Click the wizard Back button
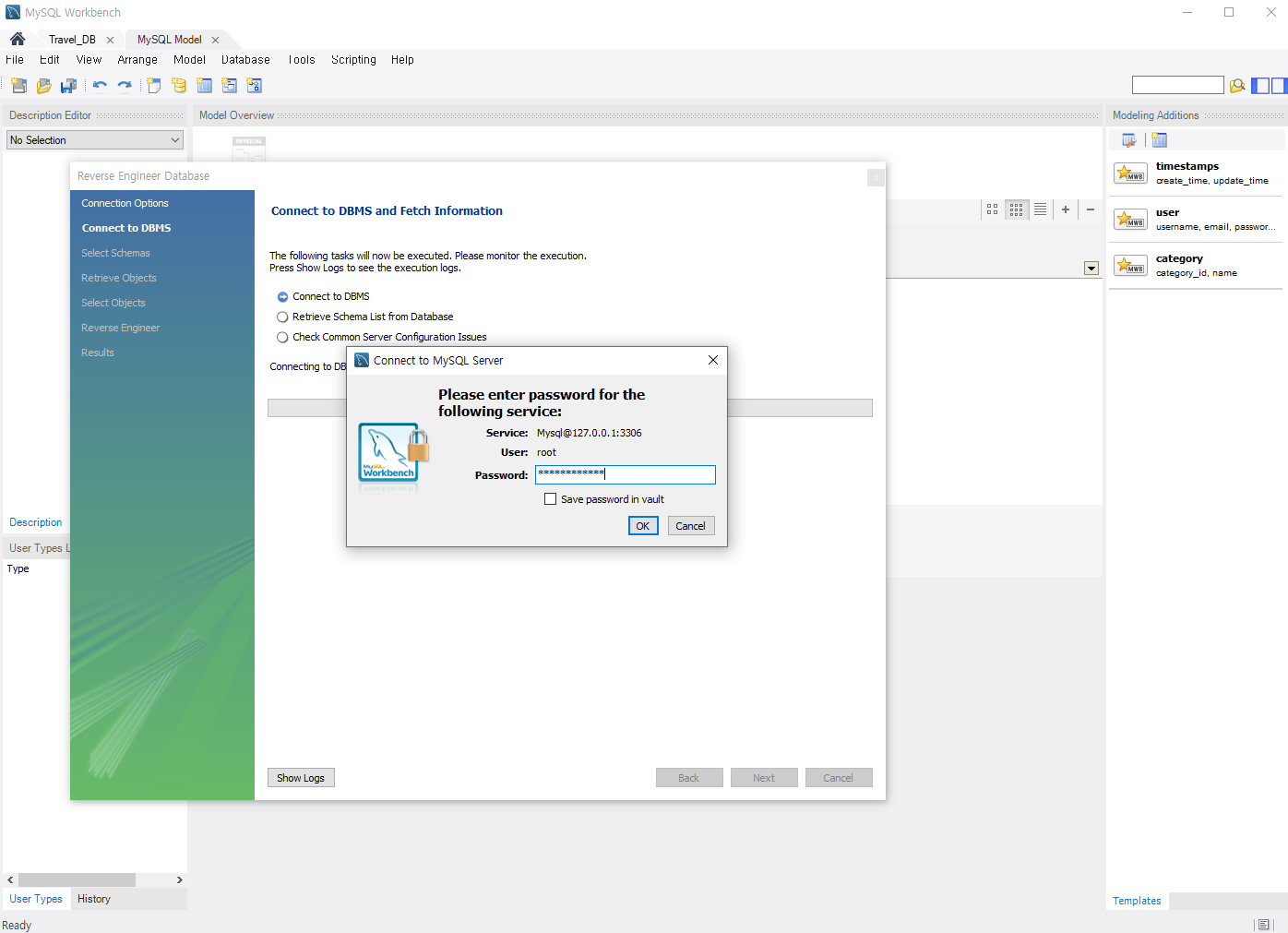1288x933 pixels. click(689, 778)
